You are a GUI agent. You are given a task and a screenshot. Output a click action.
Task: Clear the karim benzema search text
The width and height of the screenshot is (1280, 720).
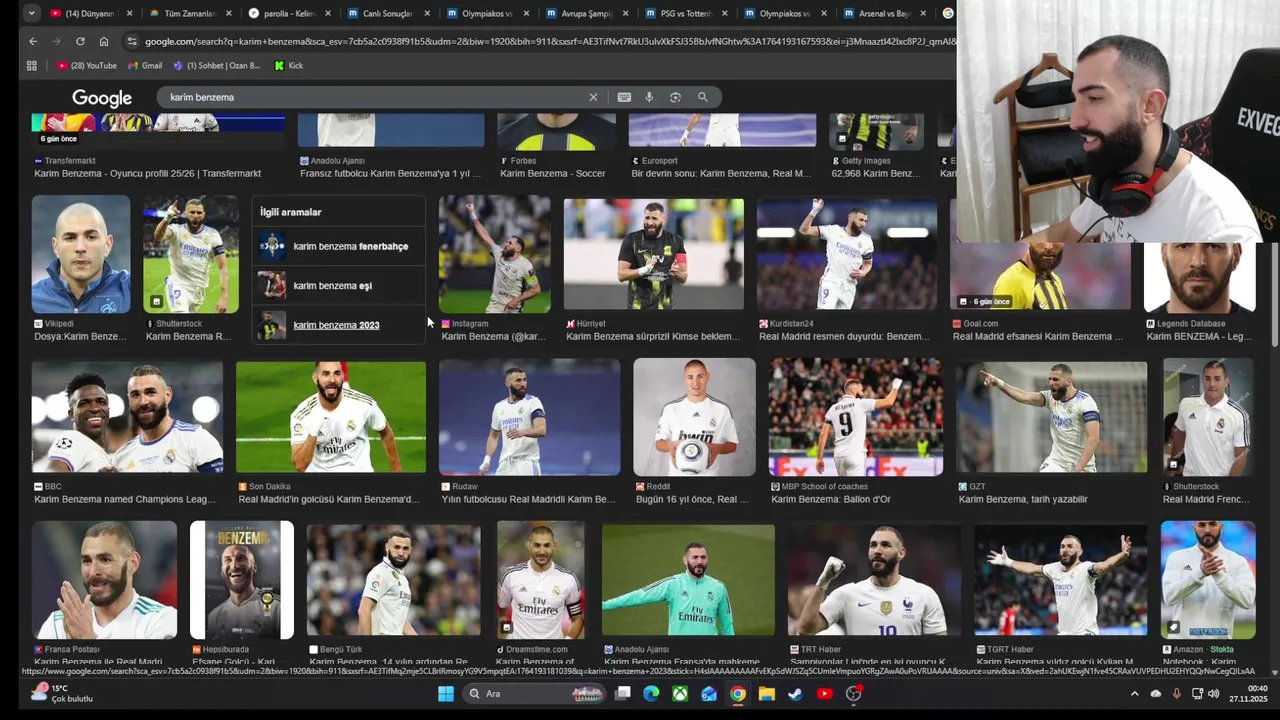[x=593, y=97]
